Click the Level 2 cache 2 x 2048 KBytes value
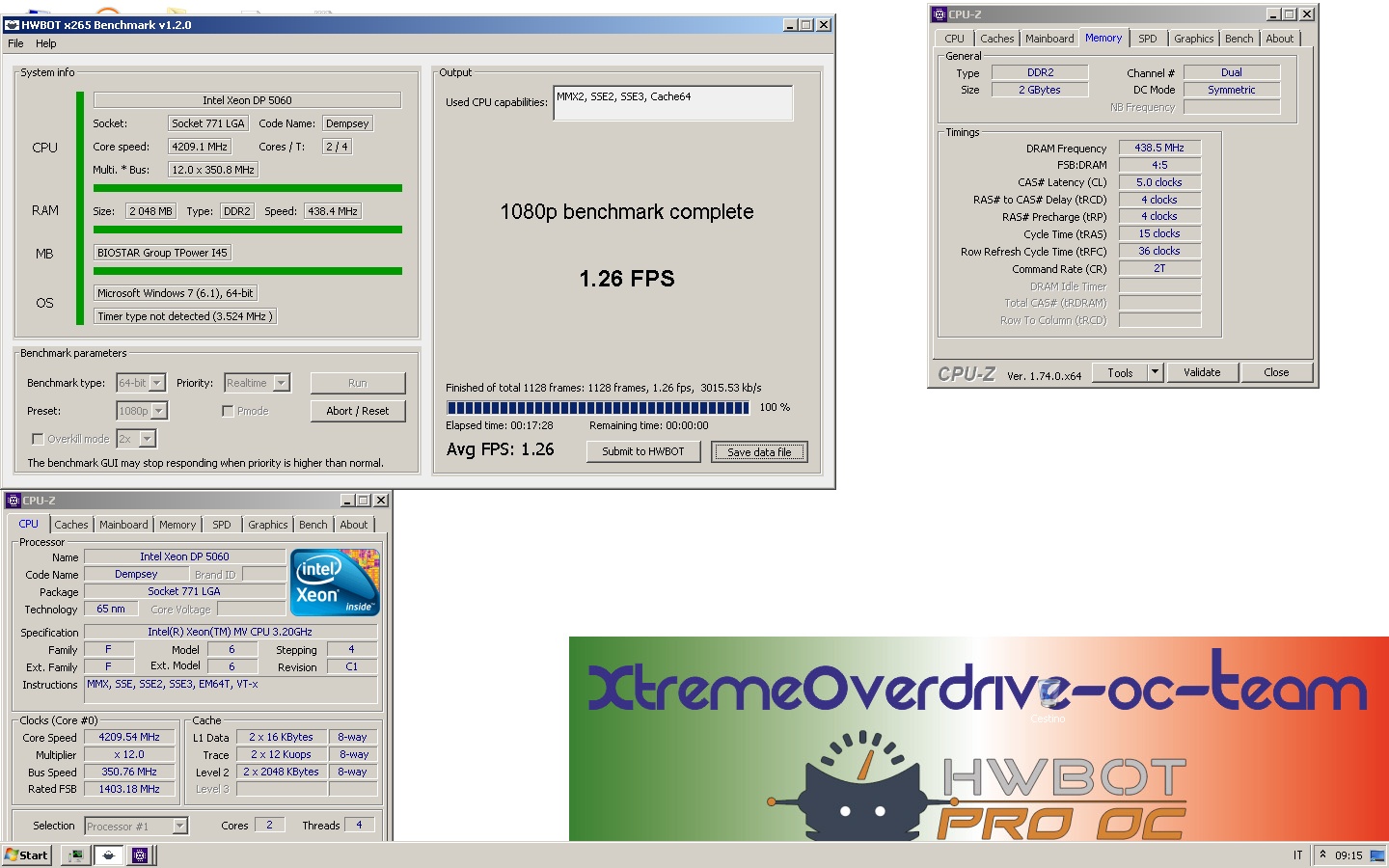This screenshot has width=1389, height=868. pyautogui.click(x=281, y=772)
